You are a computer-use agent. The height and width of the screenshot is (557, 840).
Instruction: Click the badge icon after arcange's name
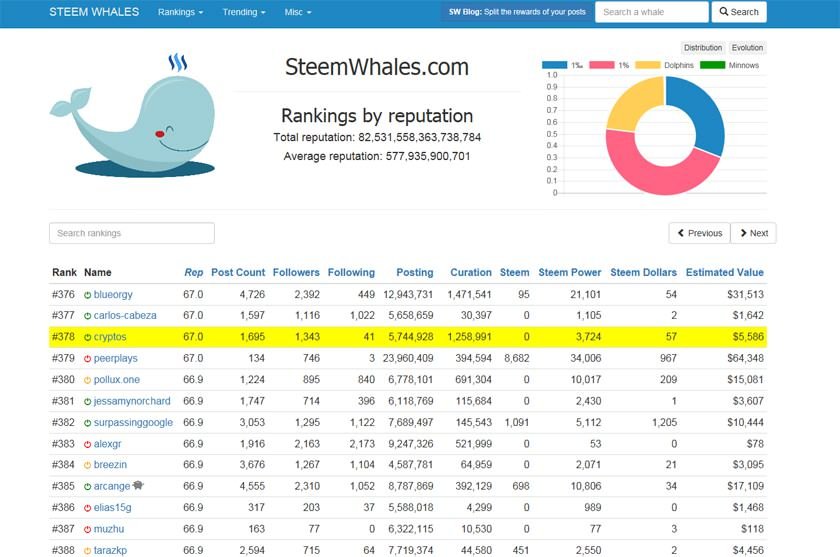138,485
